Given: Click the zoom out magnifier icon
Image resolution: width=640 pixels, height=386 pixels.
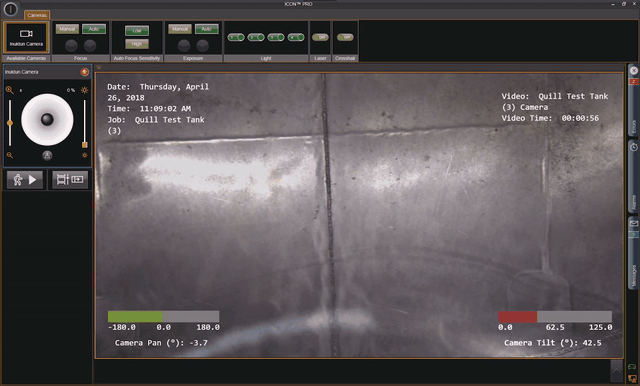Looking at the screenshot, I should pos(10,155).
